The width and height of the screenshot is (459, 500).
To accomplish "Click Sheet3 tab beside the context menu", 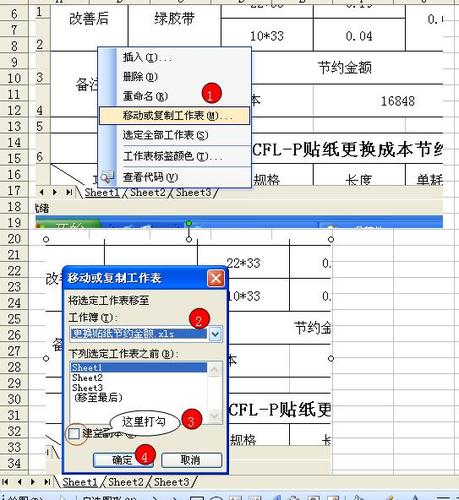I will pyautogui.click(x=193, y=192).
